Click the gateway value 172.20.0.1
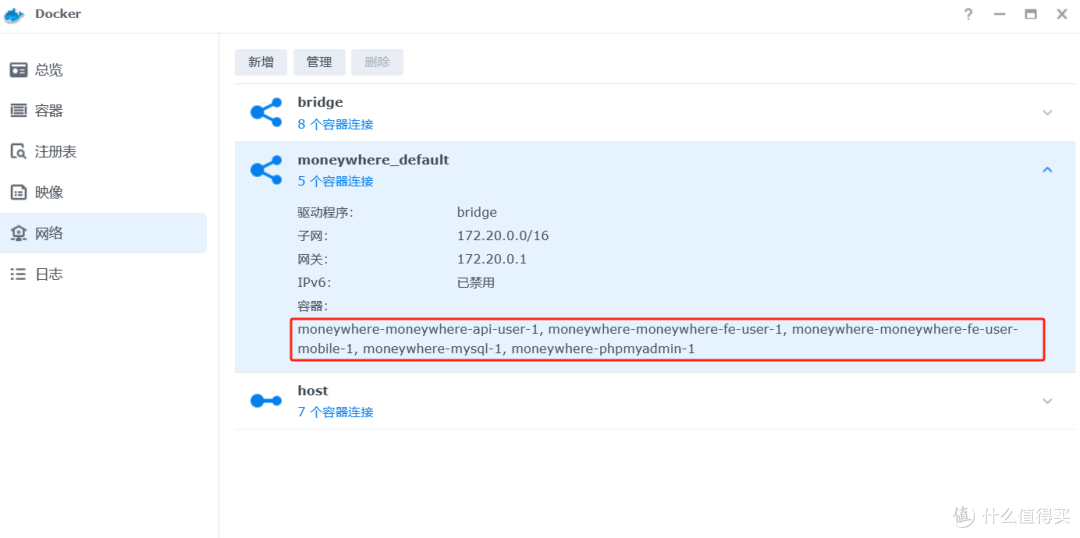 click(x=492, y=259)
